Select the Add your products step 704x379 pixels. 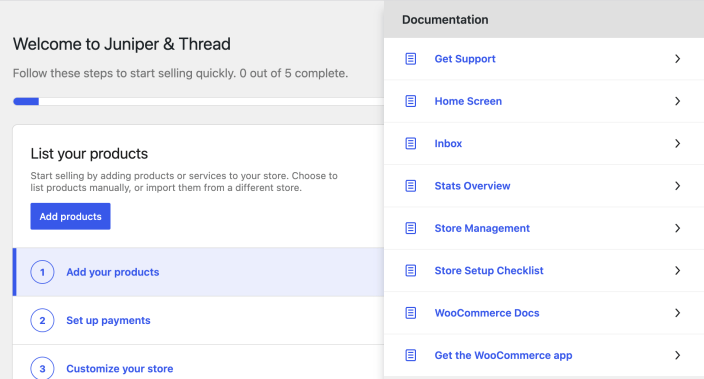tap(198, 272)
